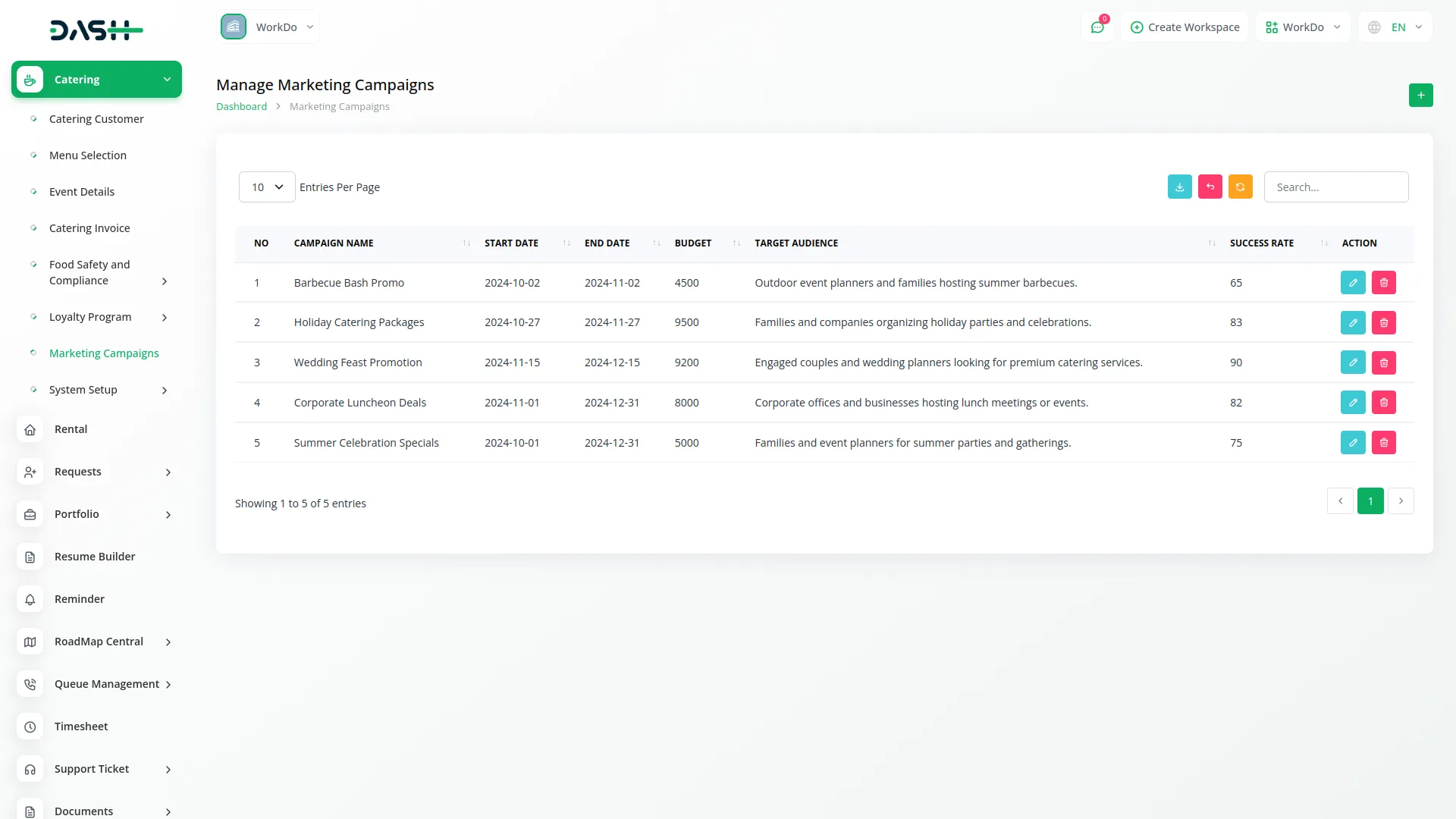Image resolution: width=1456 pixels, height=819 pixels.
Task: Edit the Corporate Luncheon Deals row
Action: pos(1352,403)
